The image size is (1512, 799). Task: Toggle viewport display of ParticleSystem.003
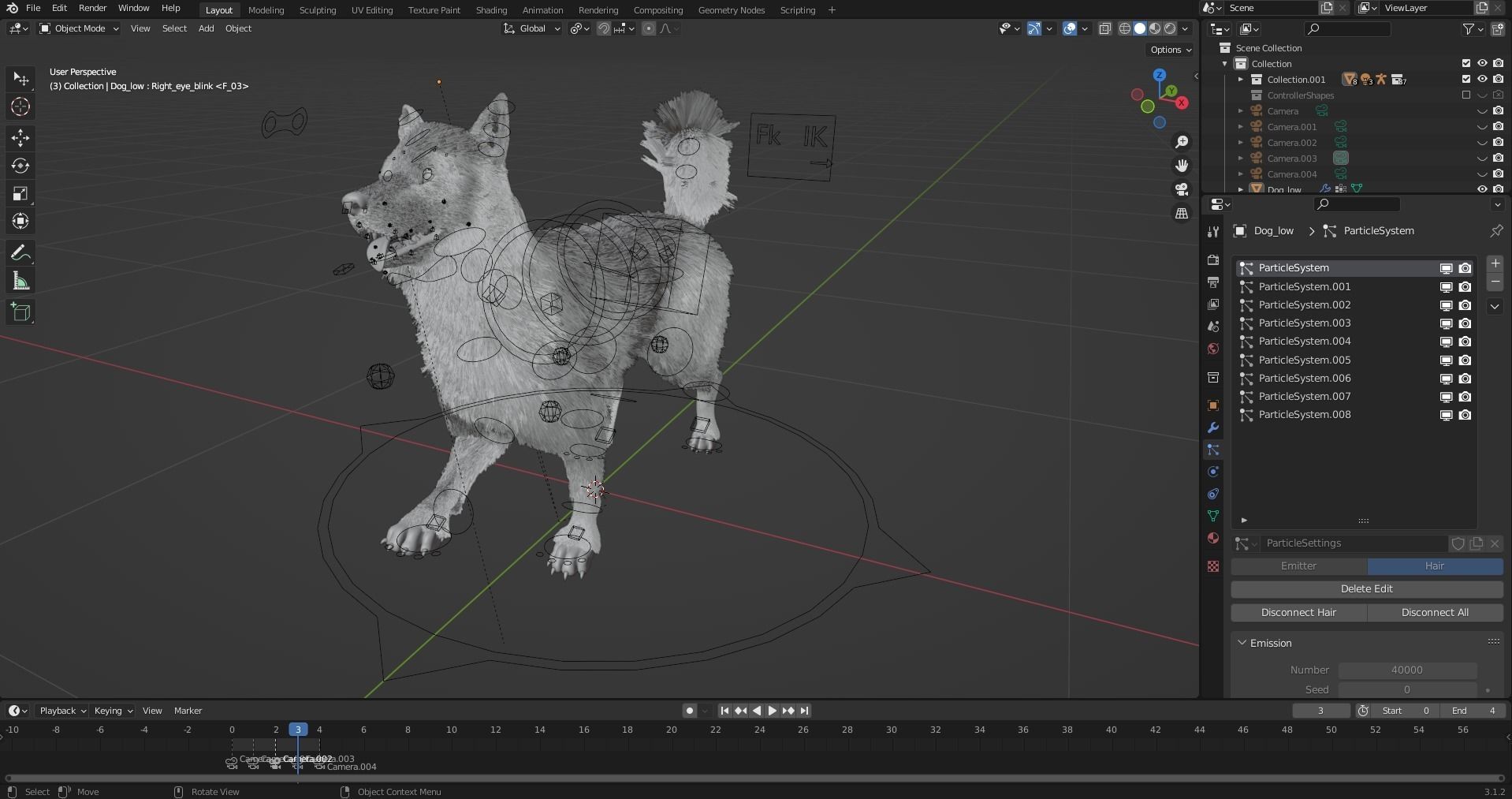[1446, 323]
